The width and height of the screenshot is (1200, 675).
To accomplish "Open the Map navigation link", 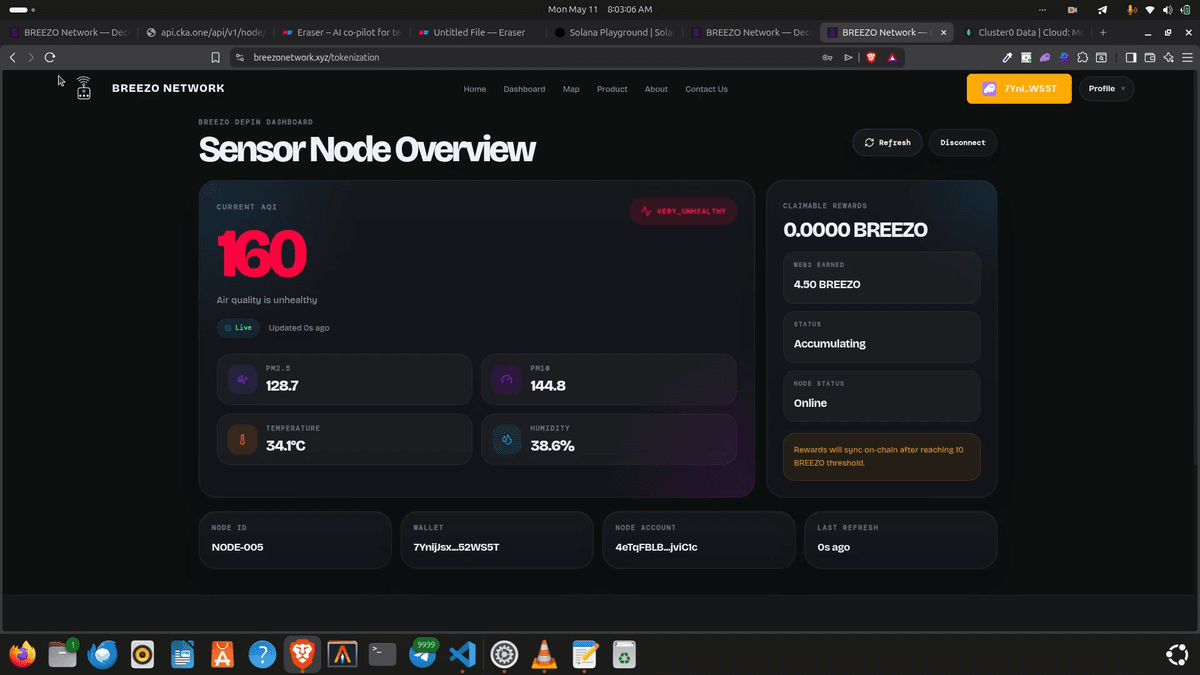I will (571, 89).
